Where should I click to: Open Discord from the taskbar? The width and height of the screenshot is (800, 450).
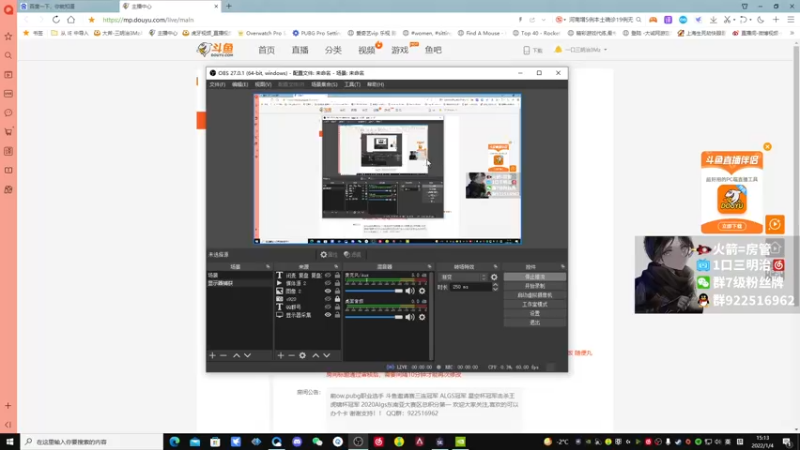click(297, 442)
